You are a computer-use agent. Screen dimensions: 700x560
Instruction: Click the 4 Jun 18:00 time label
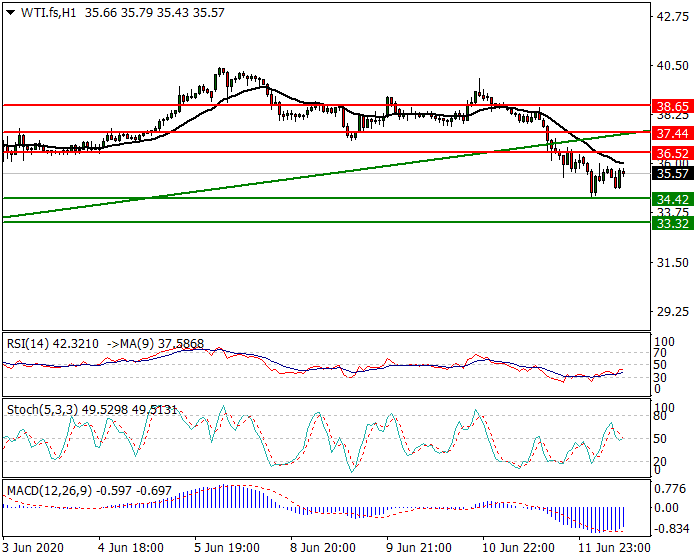click(131, 547)
